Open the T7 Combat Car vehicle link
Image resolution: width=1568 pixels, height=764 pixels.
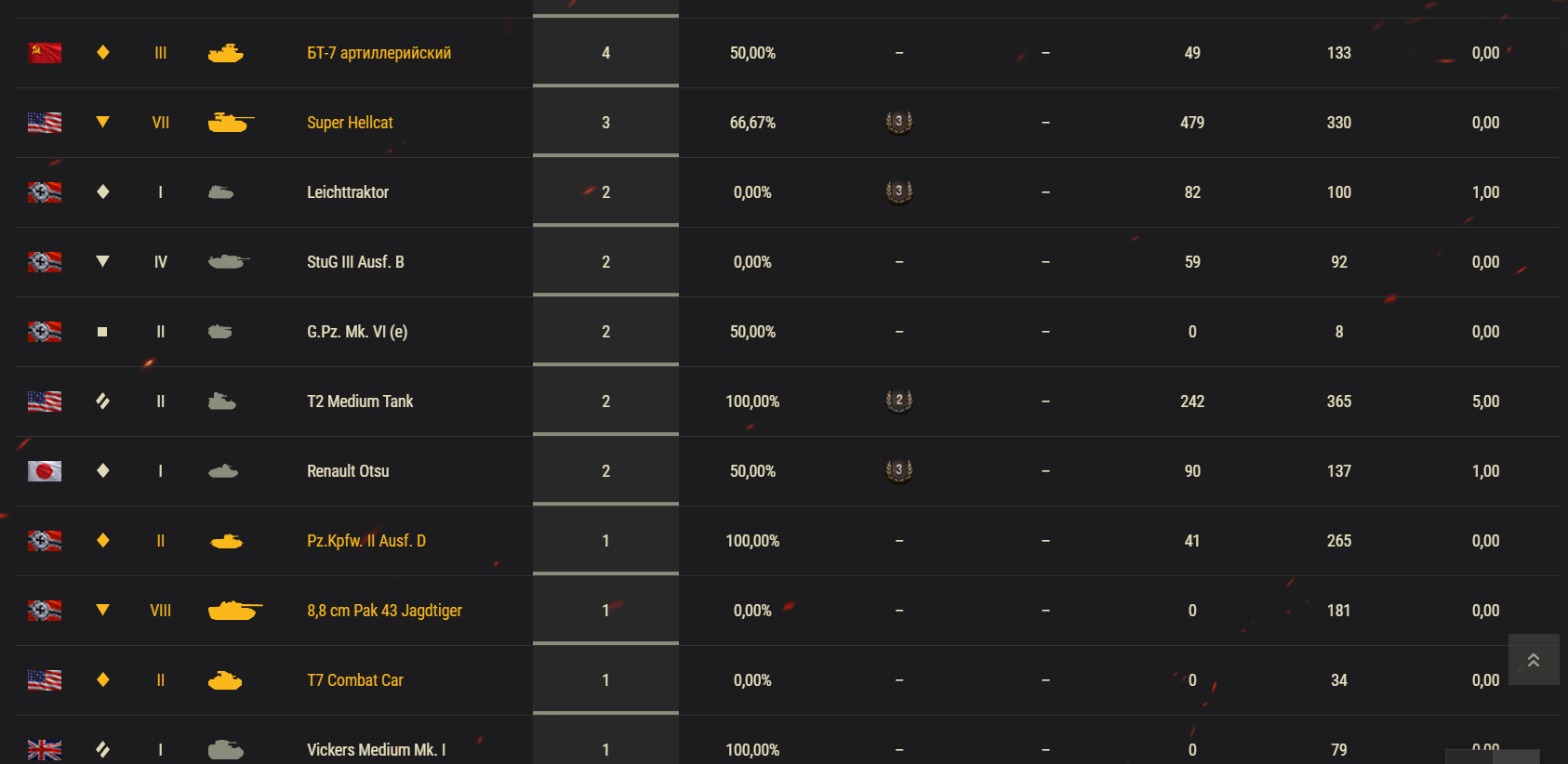point(355,680)
